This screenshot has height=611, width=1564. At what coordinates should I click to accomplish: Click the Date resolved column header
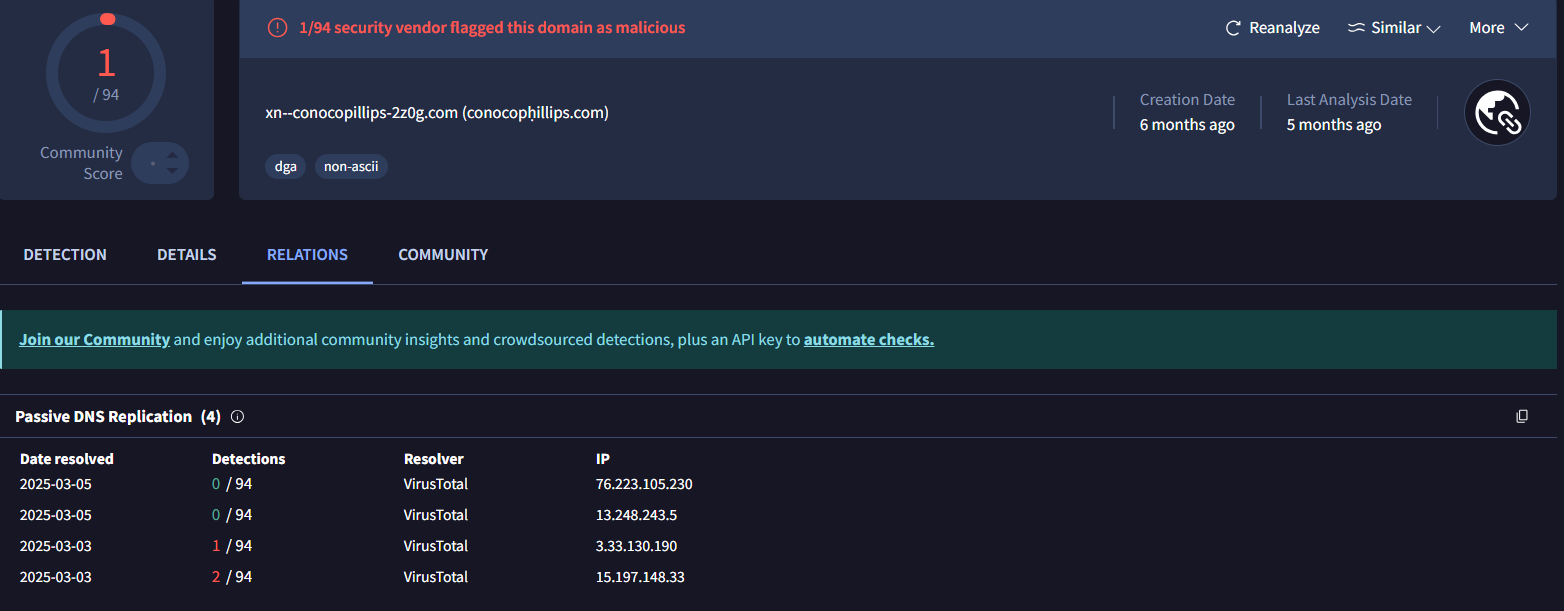pos(67,459)
